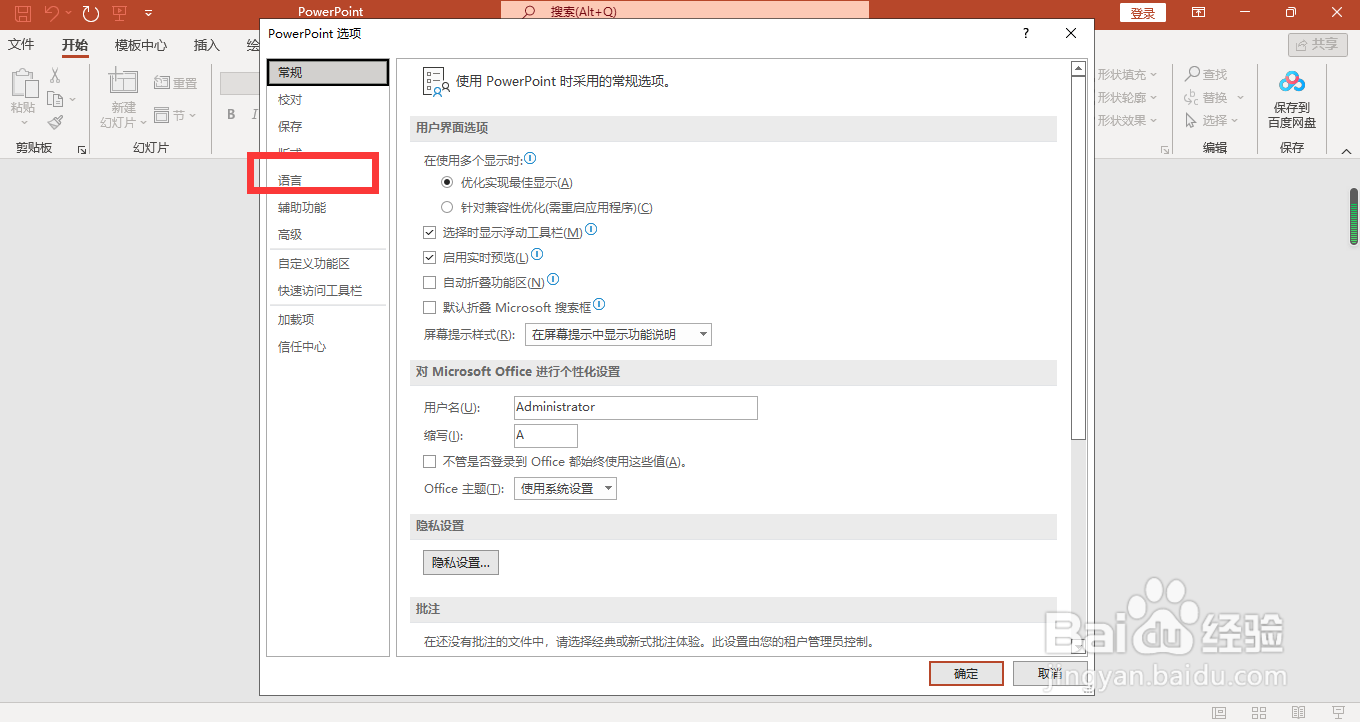
Task: Open the Section (节) dropdown
Action: coord(176,115)
